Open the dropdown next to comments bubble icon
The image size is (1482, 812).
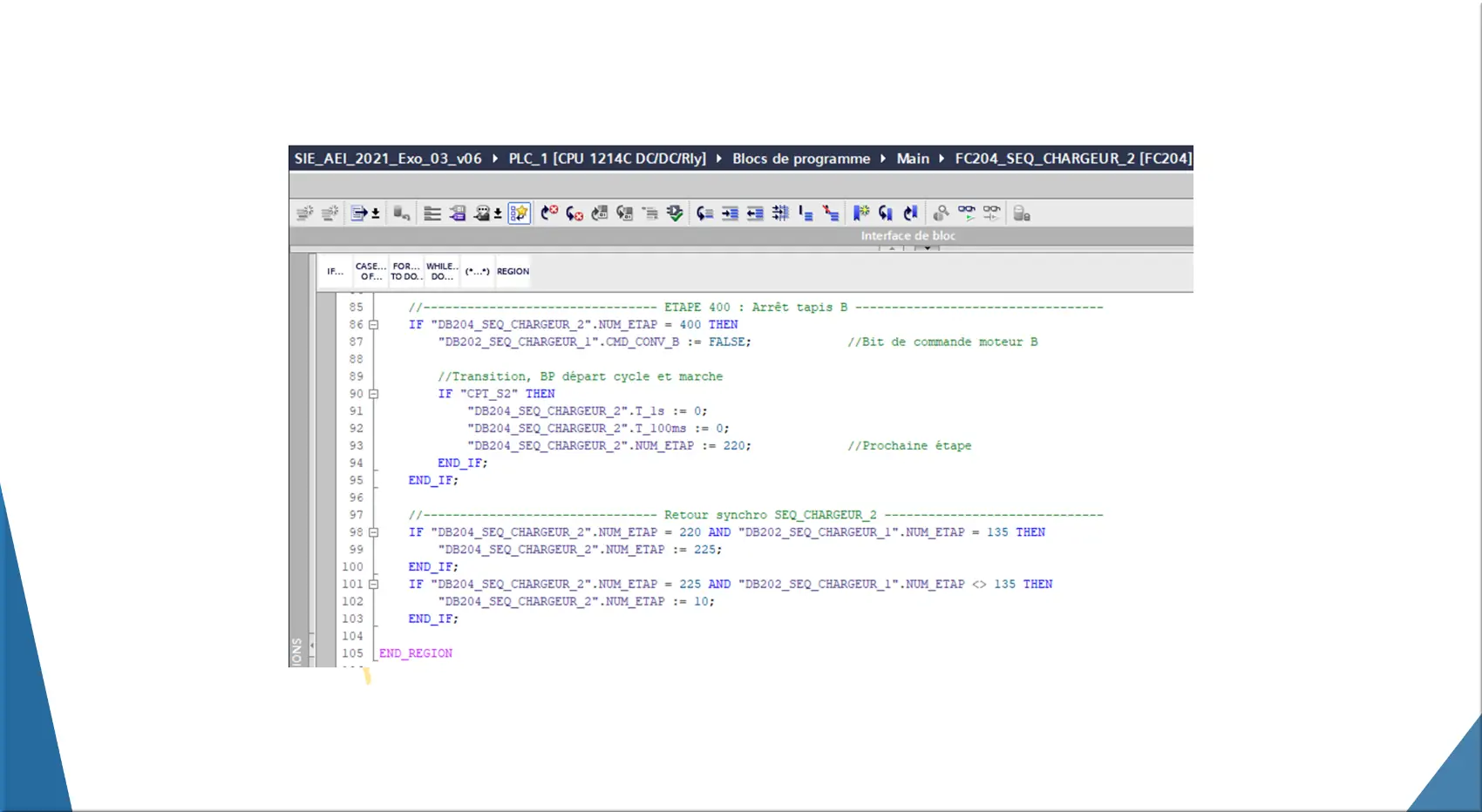[x=498, y=213]
